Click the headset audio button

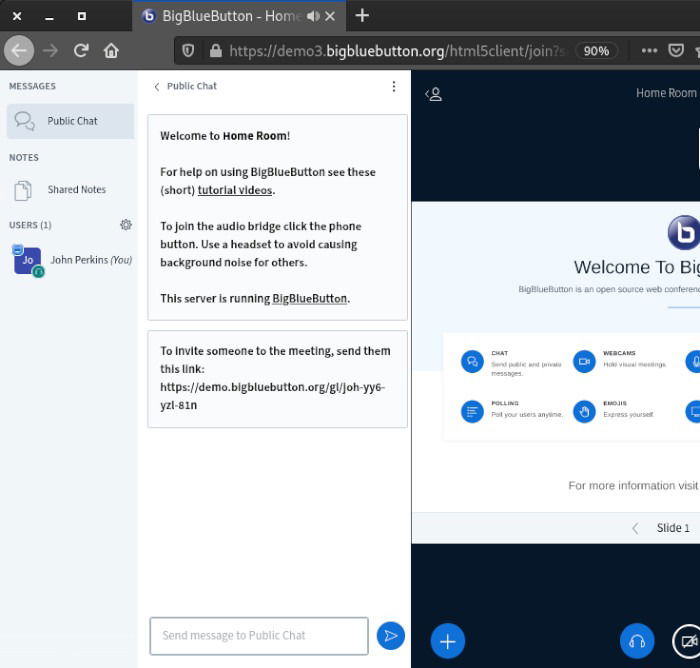(637, 641)
